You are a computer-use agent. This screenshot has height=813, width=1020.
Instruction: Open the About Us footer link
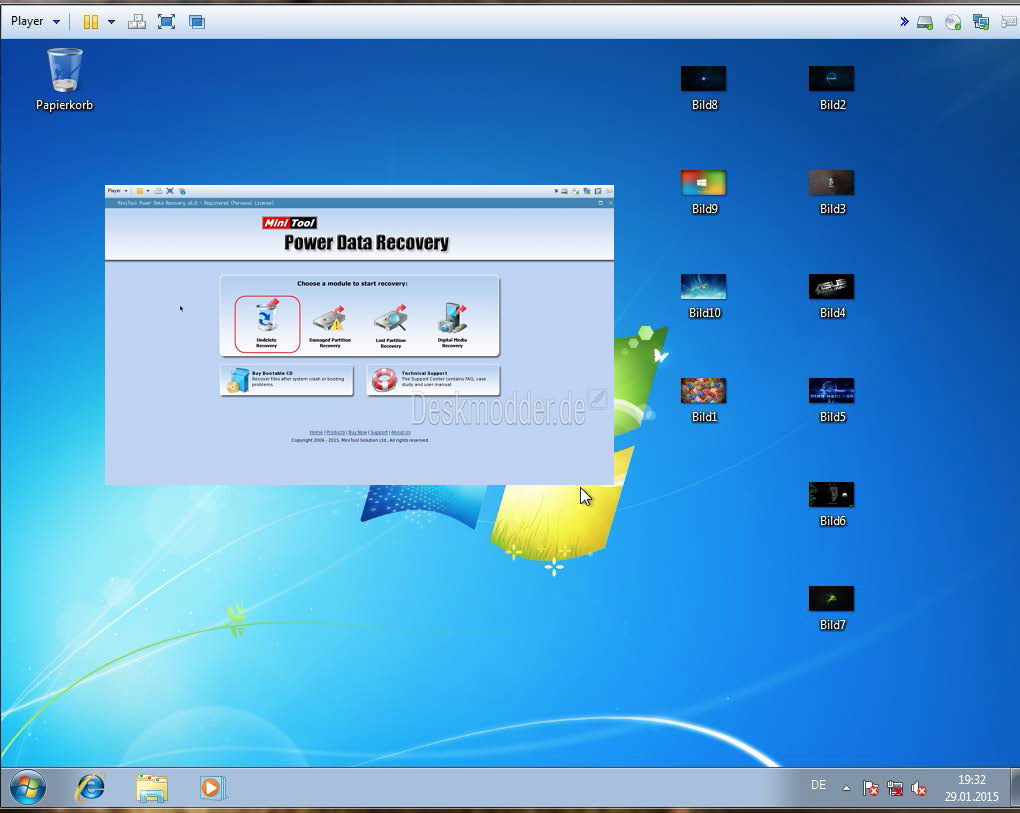(401, 433)
